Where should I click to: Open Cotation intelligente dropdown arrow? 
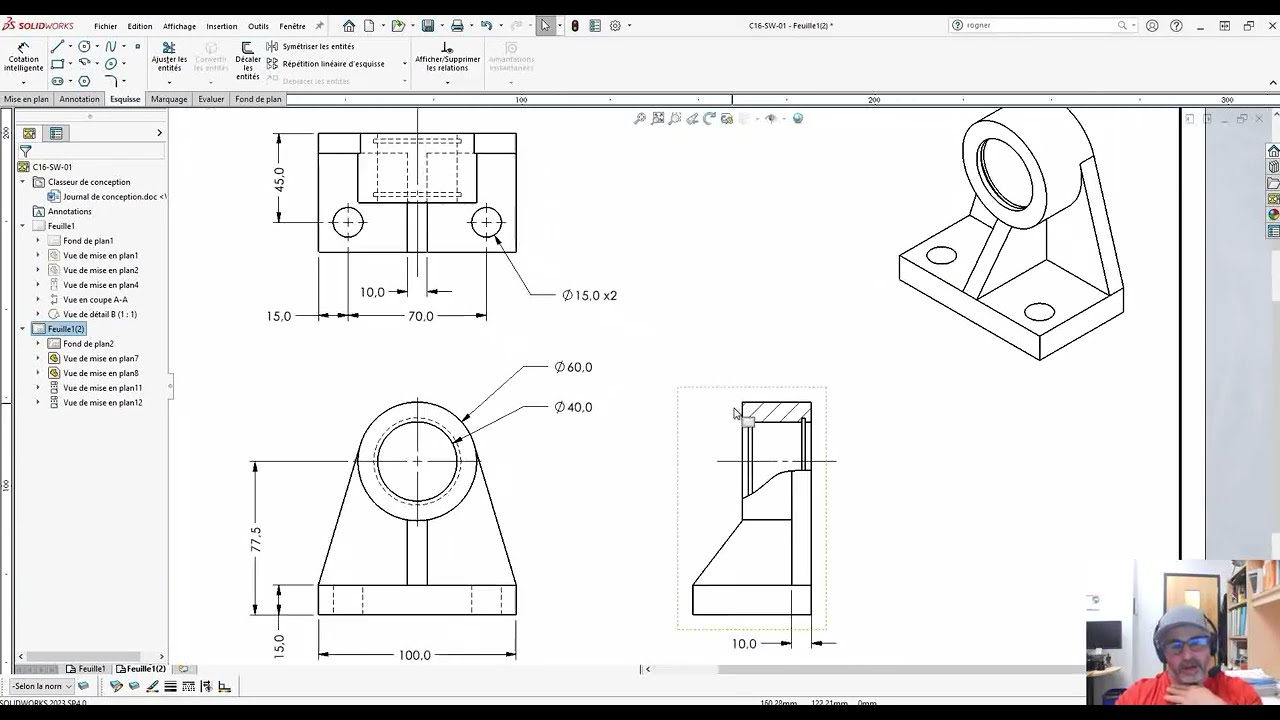pos(23,81)
